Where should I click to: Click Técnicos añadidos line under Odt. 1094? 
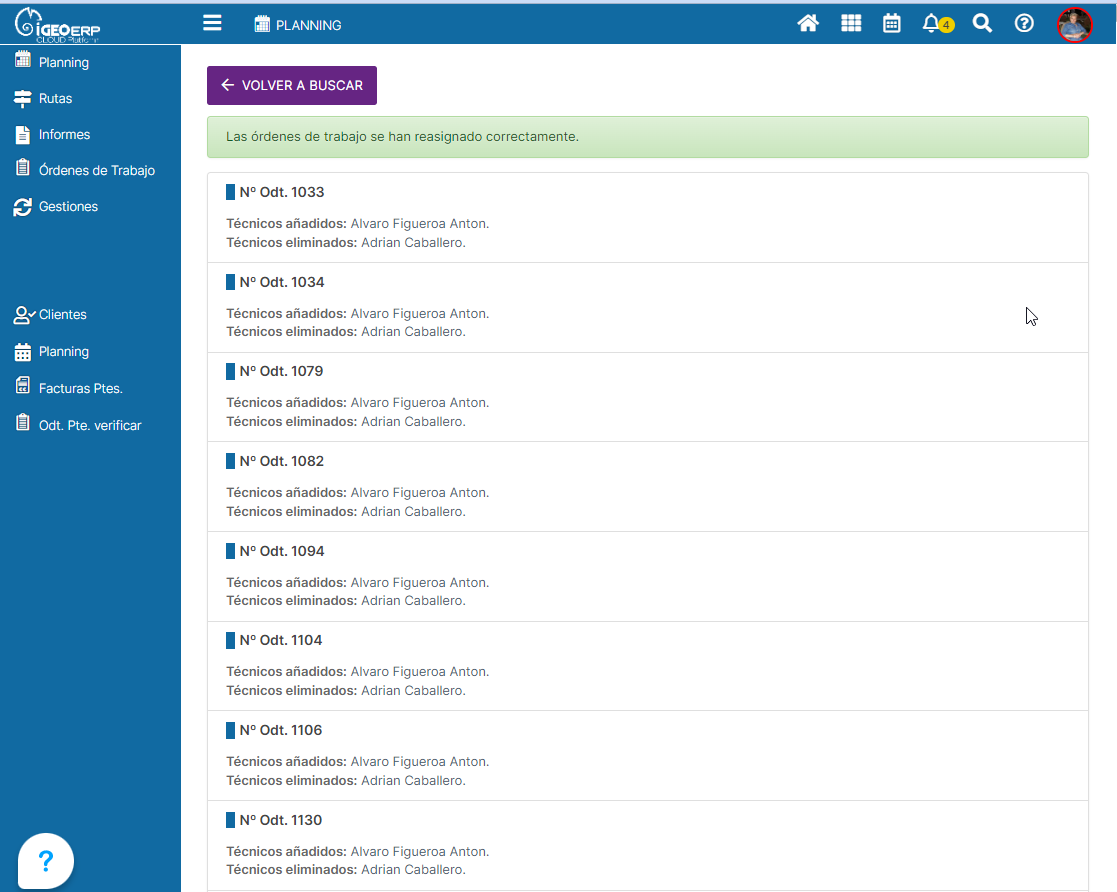point(358,583)
